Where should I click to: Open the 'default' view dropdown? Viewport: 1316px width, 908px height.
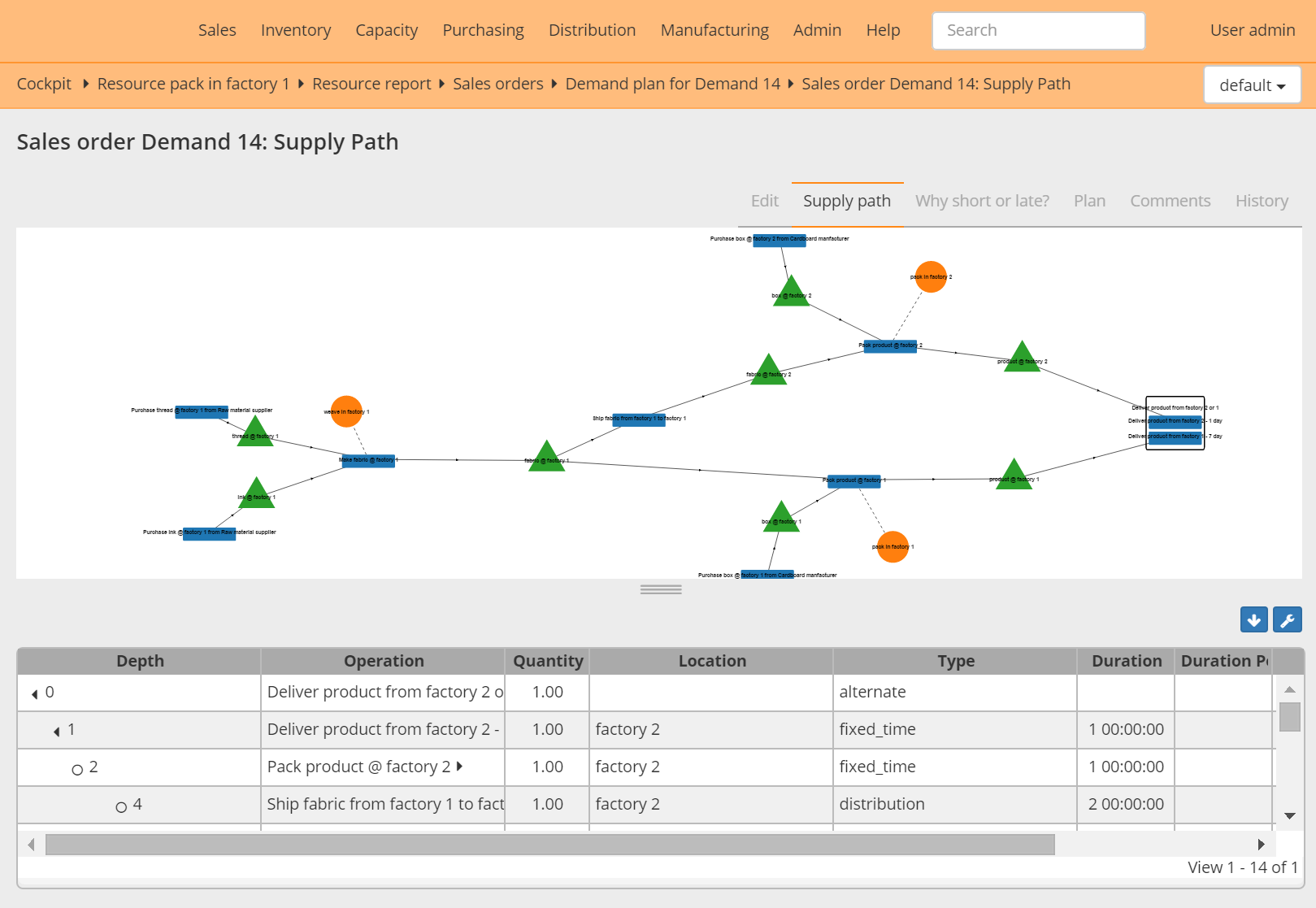[x=1251, y=85]
